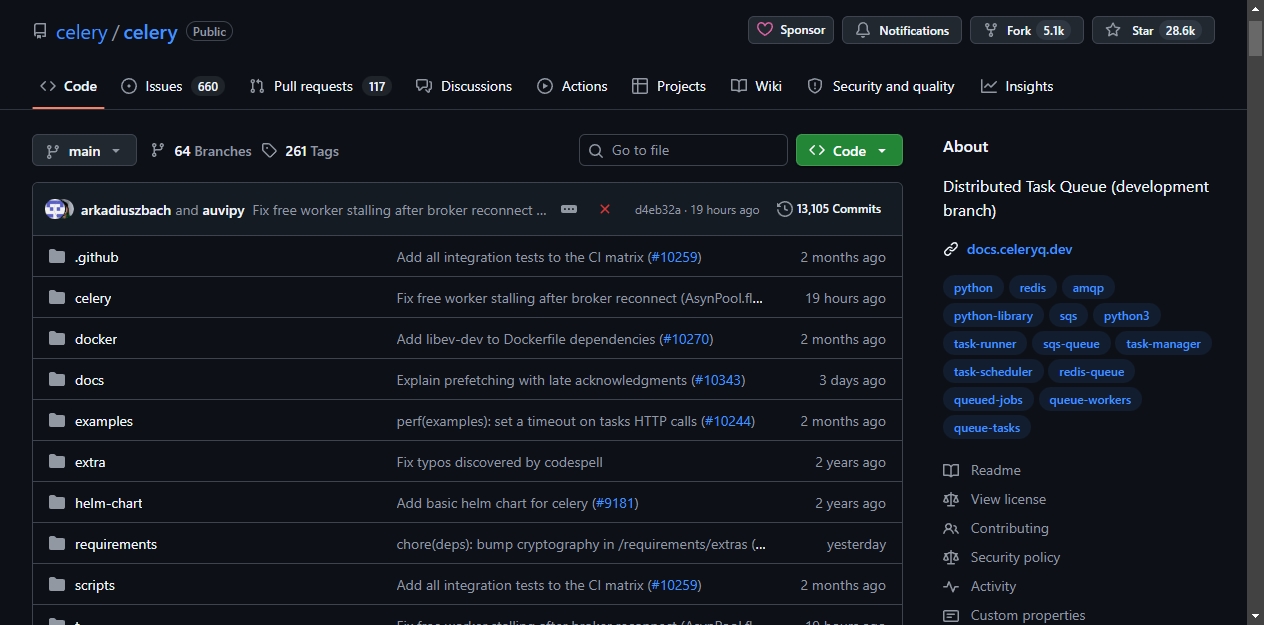Click the page scrollbar down arrow
Screen dimensions: 1264x625
1255,616
